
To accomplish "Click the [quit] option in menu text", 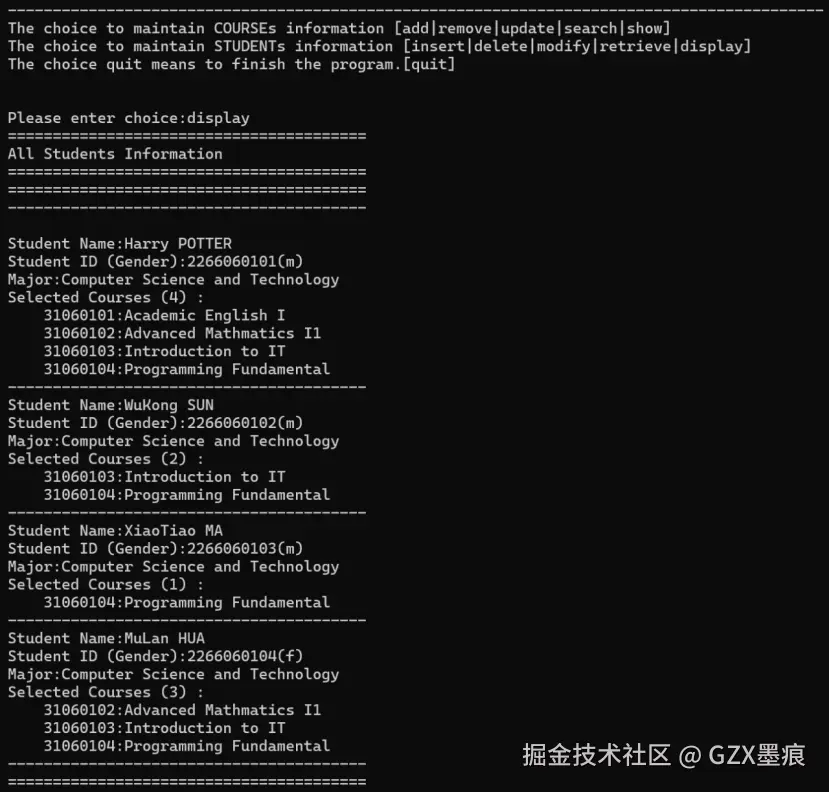I will [x=429, y=65].
